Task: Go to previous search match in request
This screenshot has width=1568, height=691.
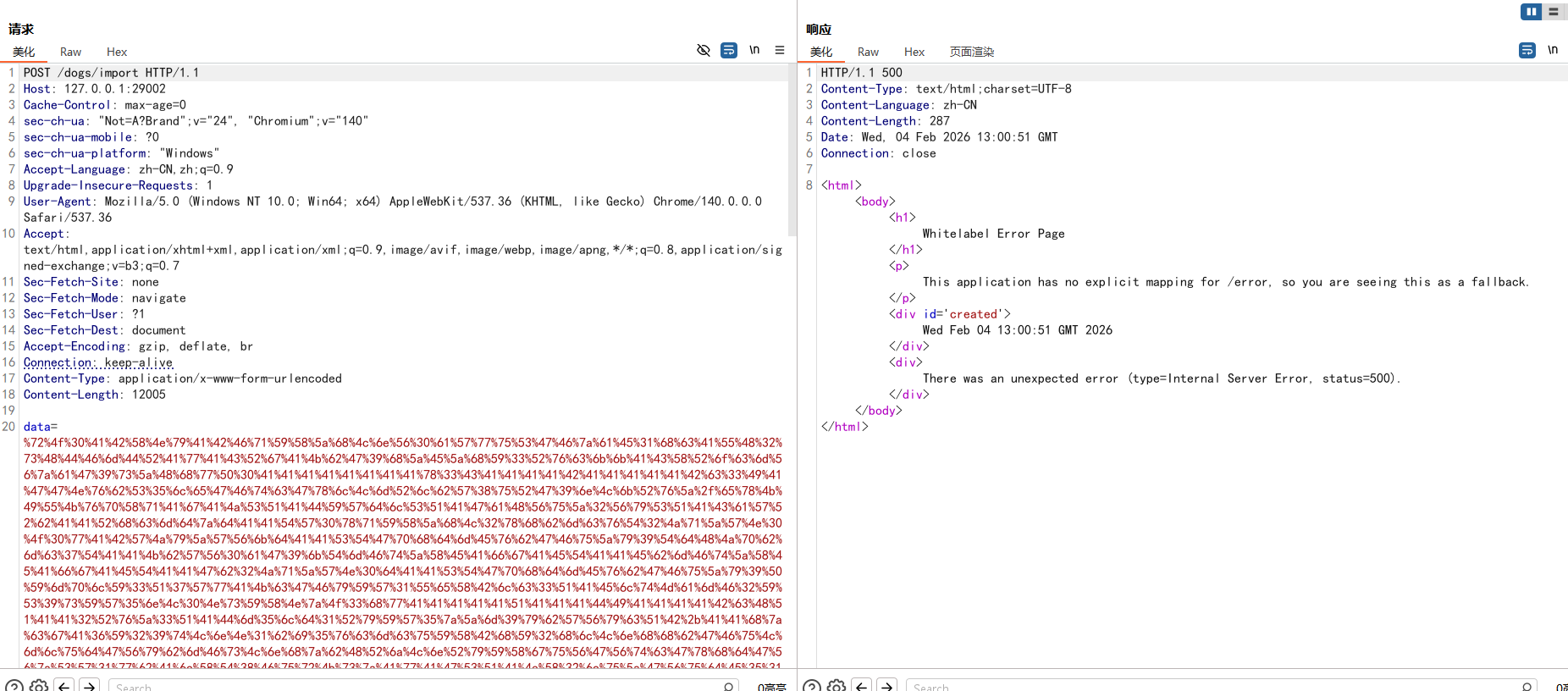Action: (x=64, y=686)
